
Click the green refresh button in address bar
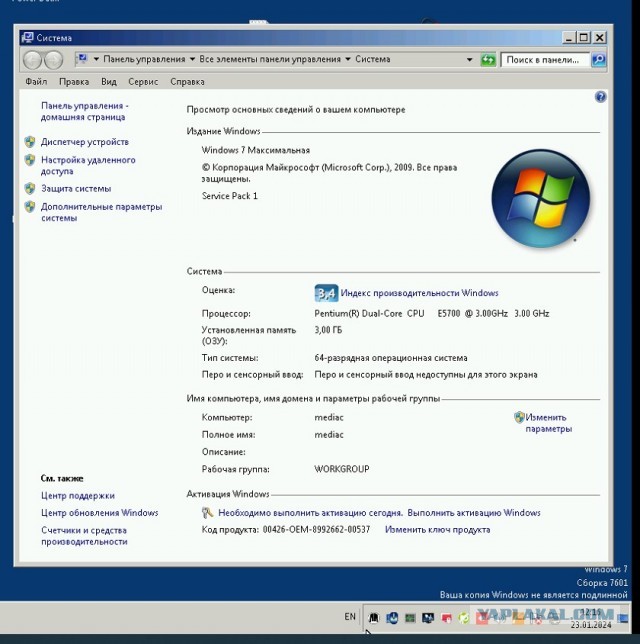[488, 60]
